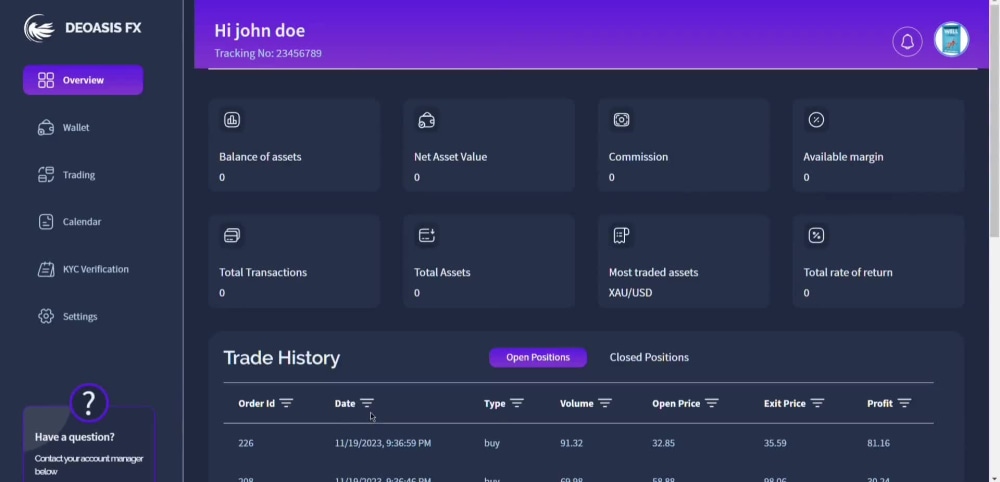The width and height of the screenshot is (1000, 482).
Task: Click the Total Transactions cards icon
Action: pyautogui.click(x=232, y=235)
